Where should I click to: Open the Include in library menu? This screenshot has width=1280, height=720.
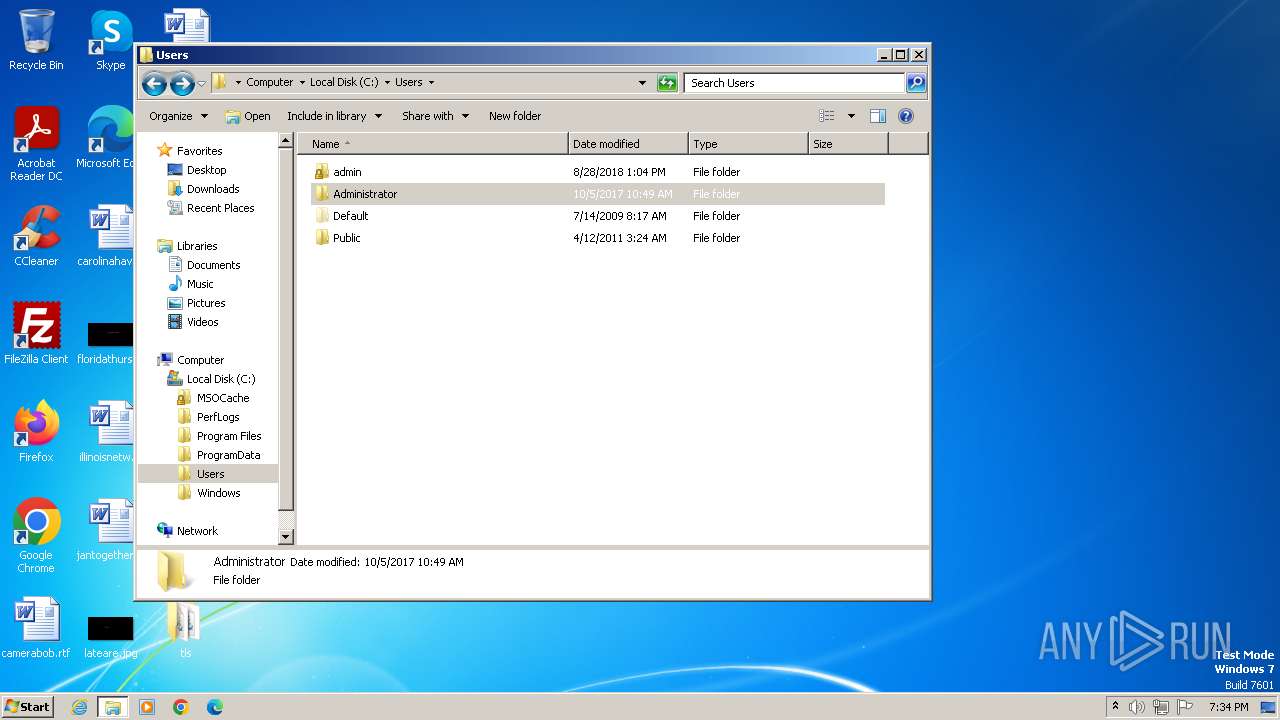[334, 116]
